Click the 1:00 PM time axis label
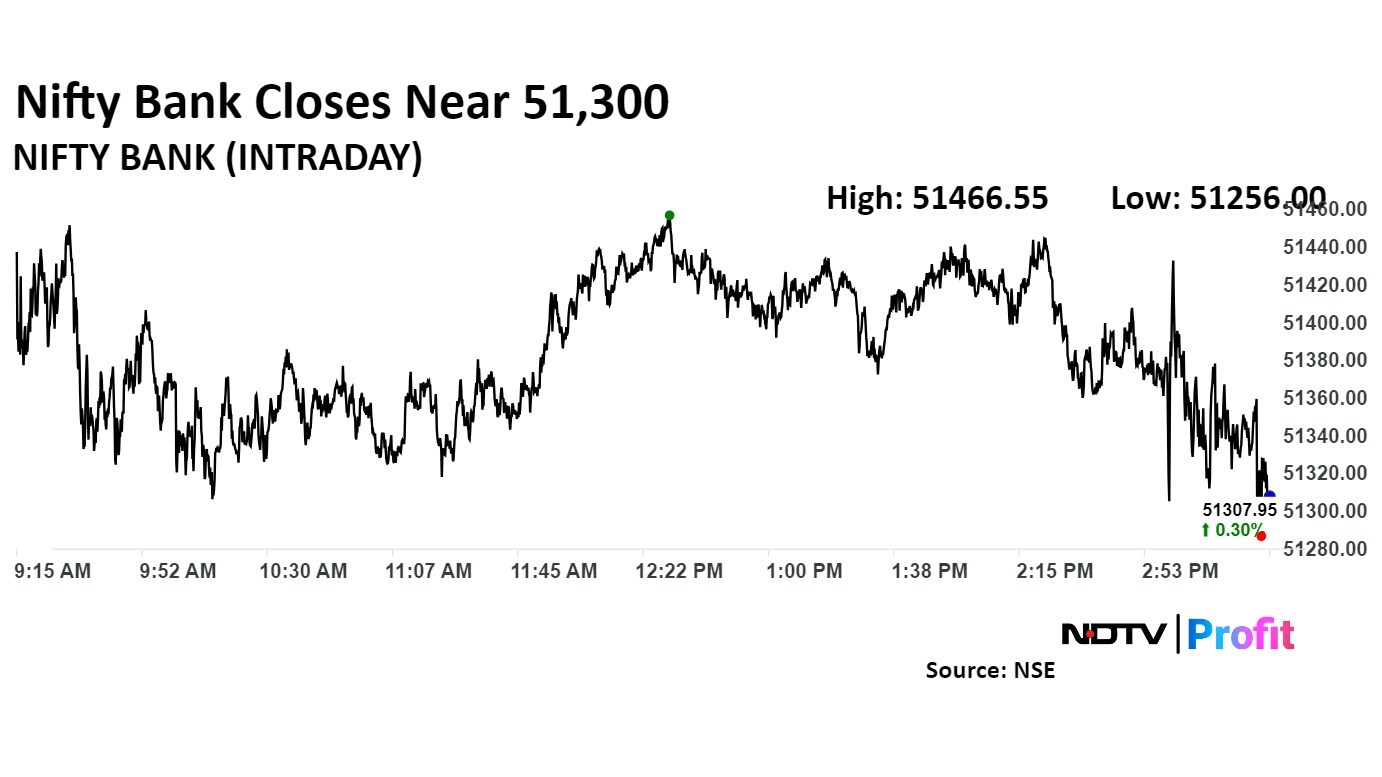Screen dimensions: 1382x777 pyautogui.click(x=805, y=571)
